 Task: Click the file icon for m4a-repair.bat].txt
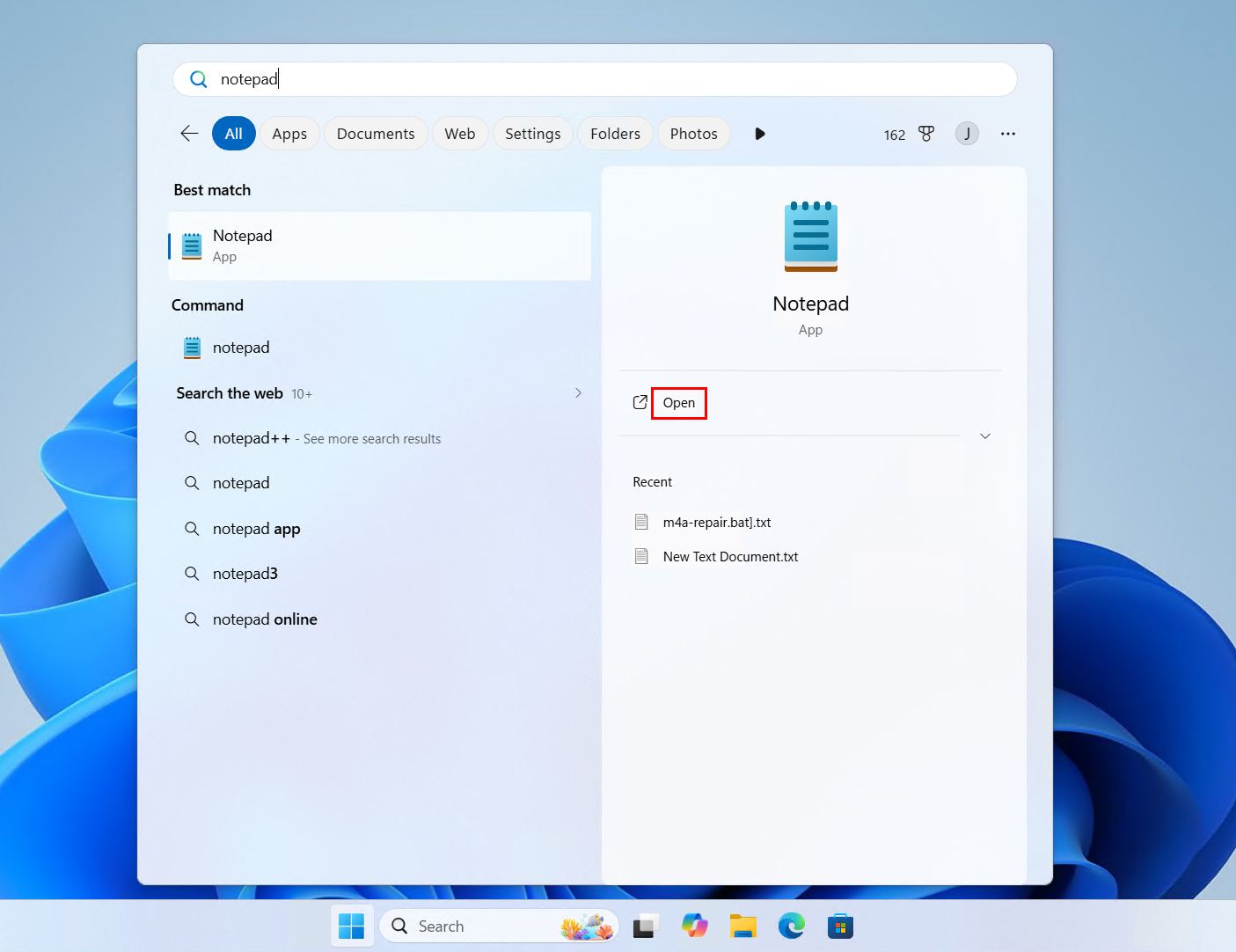pyautogui.click(x=641, y=523)
